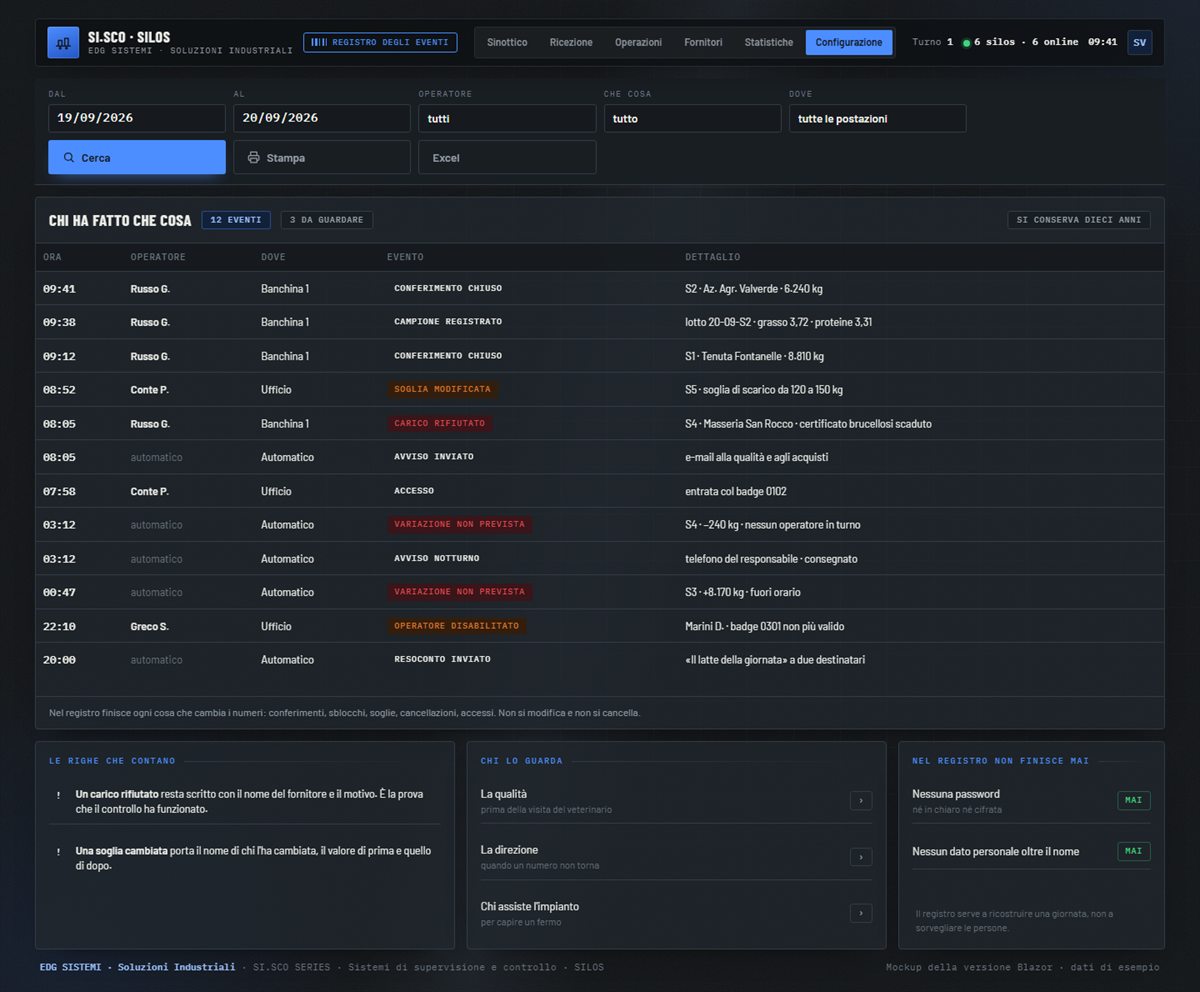Click the SI.SCO Silos logo icon
1200x992 pixels.
(63, 42)
